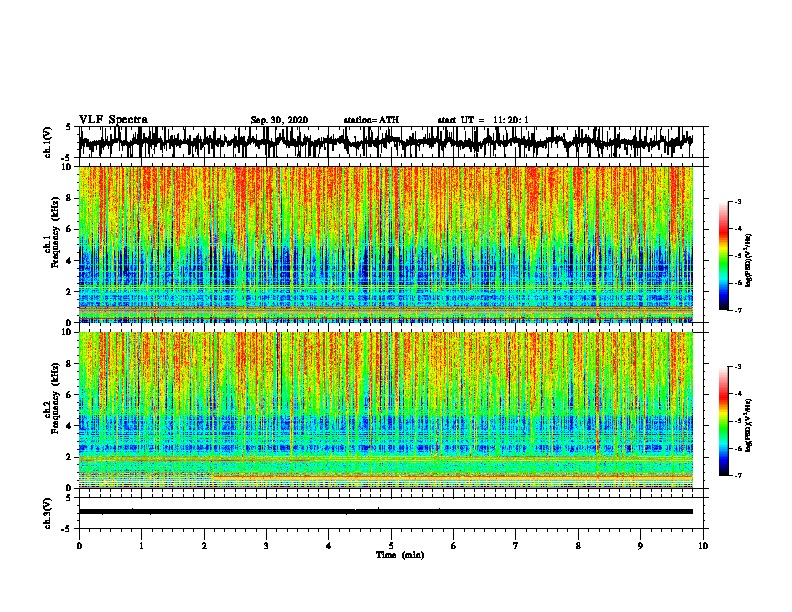Click the "4" kHz tick of ch.1 spectrogram
Viewport: 792px width, 612px height.
[x=69, y=261]
